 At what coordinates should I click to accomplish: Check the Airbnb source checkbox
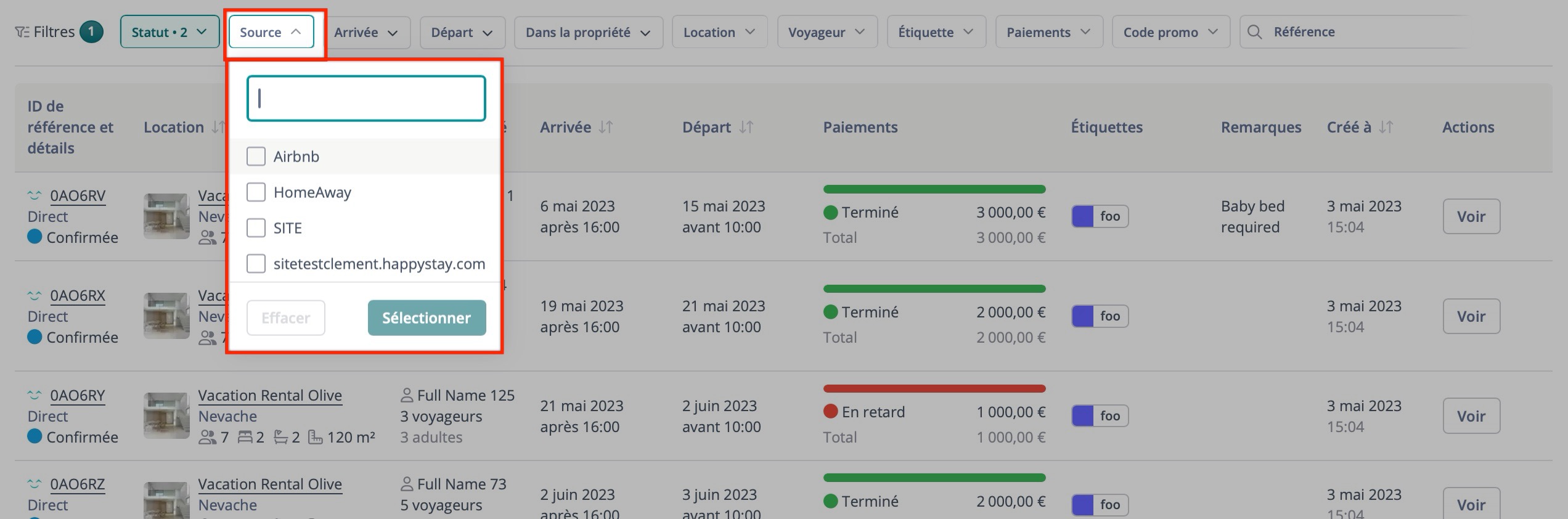[x=256, y=156]
